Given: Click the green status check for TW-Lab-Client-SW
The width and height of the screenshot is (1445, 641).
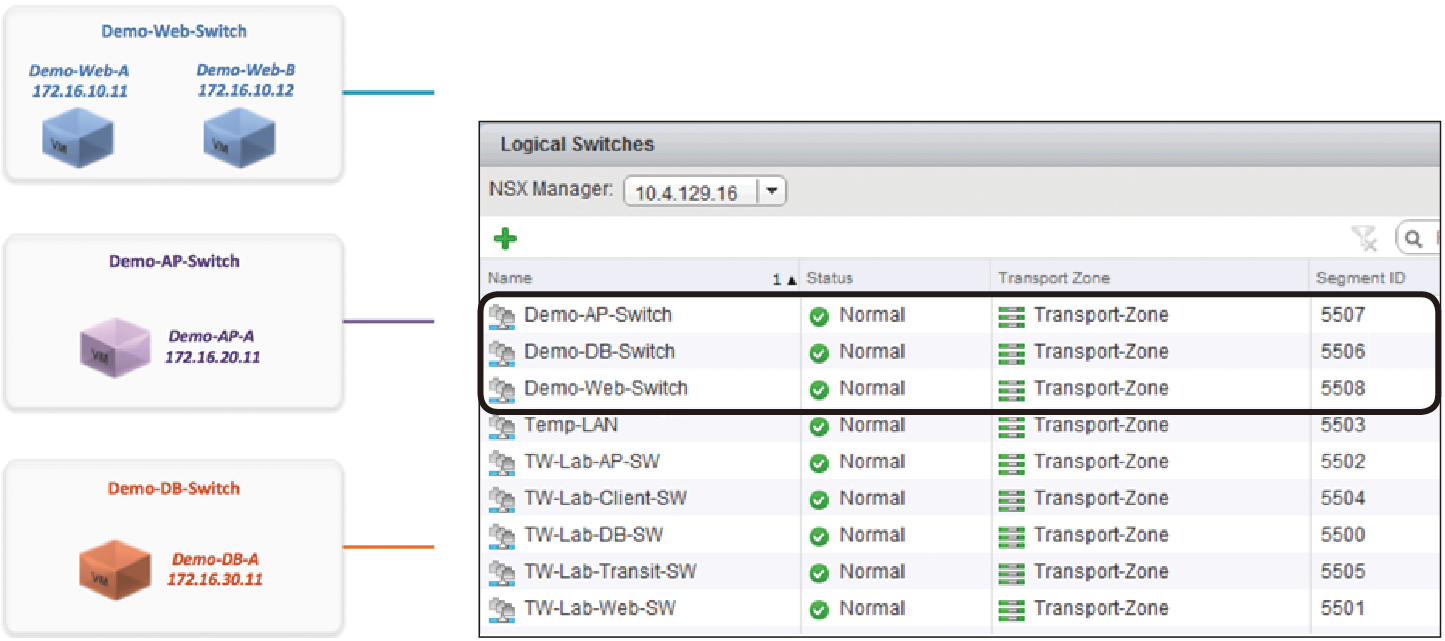Looking at the screenshot, I should pyautogui.click(x=819, y=500).
